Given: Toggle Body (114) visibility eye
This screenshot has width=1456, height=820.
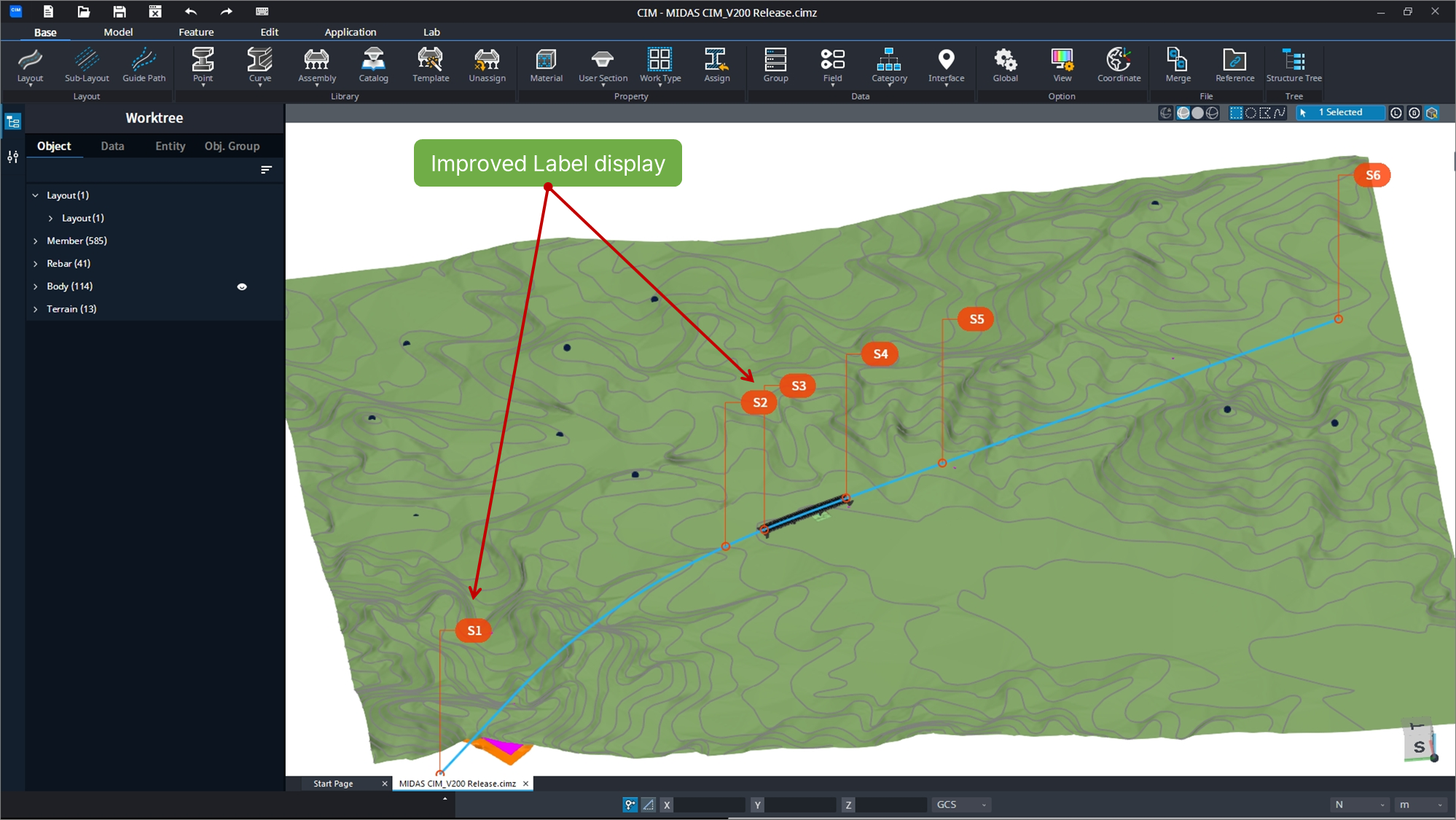Looking at the screenshot, I should coord(242,286).
